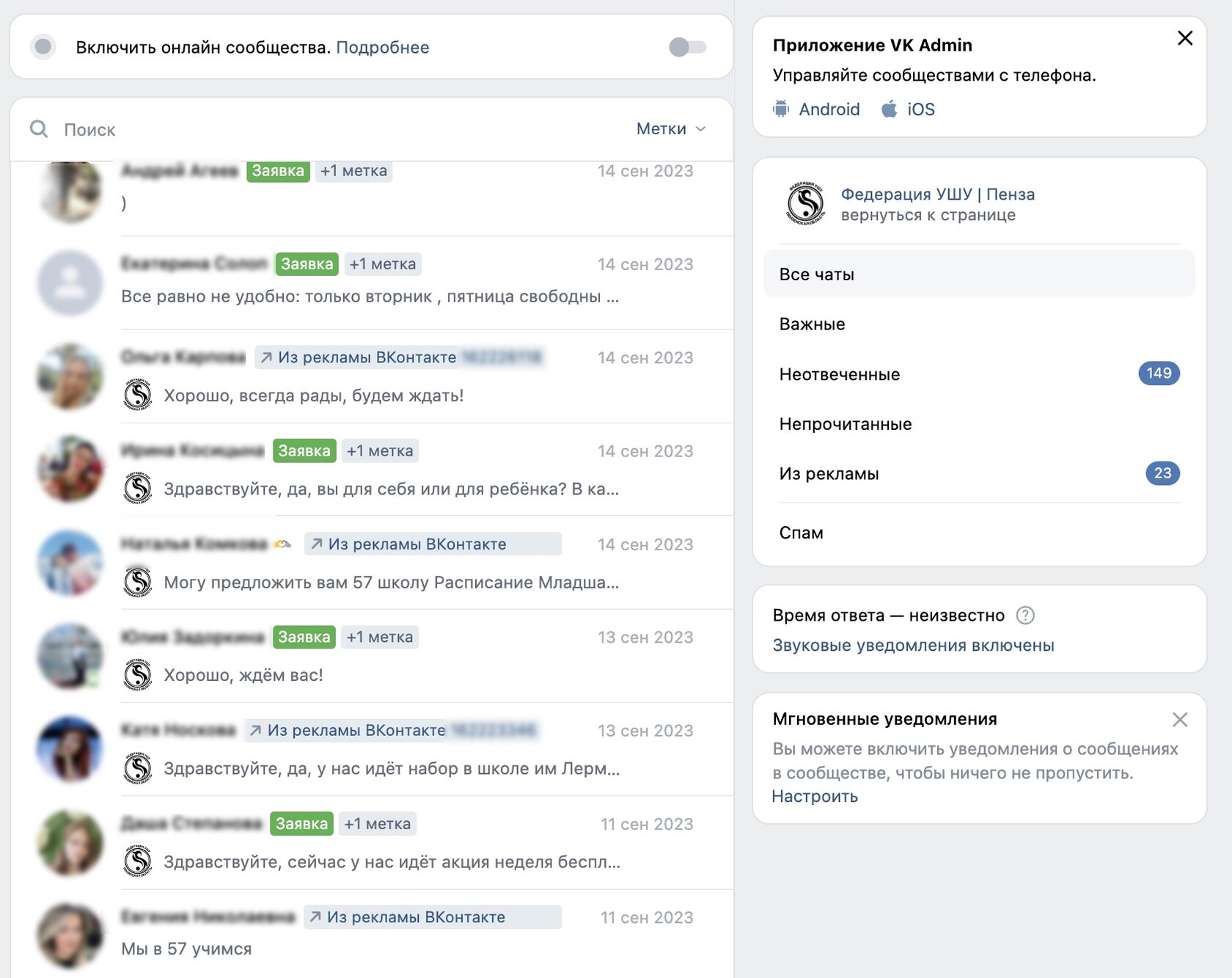Click the Подробнее link
This screenshot has height=978, width=1232.
coord(383,48)
